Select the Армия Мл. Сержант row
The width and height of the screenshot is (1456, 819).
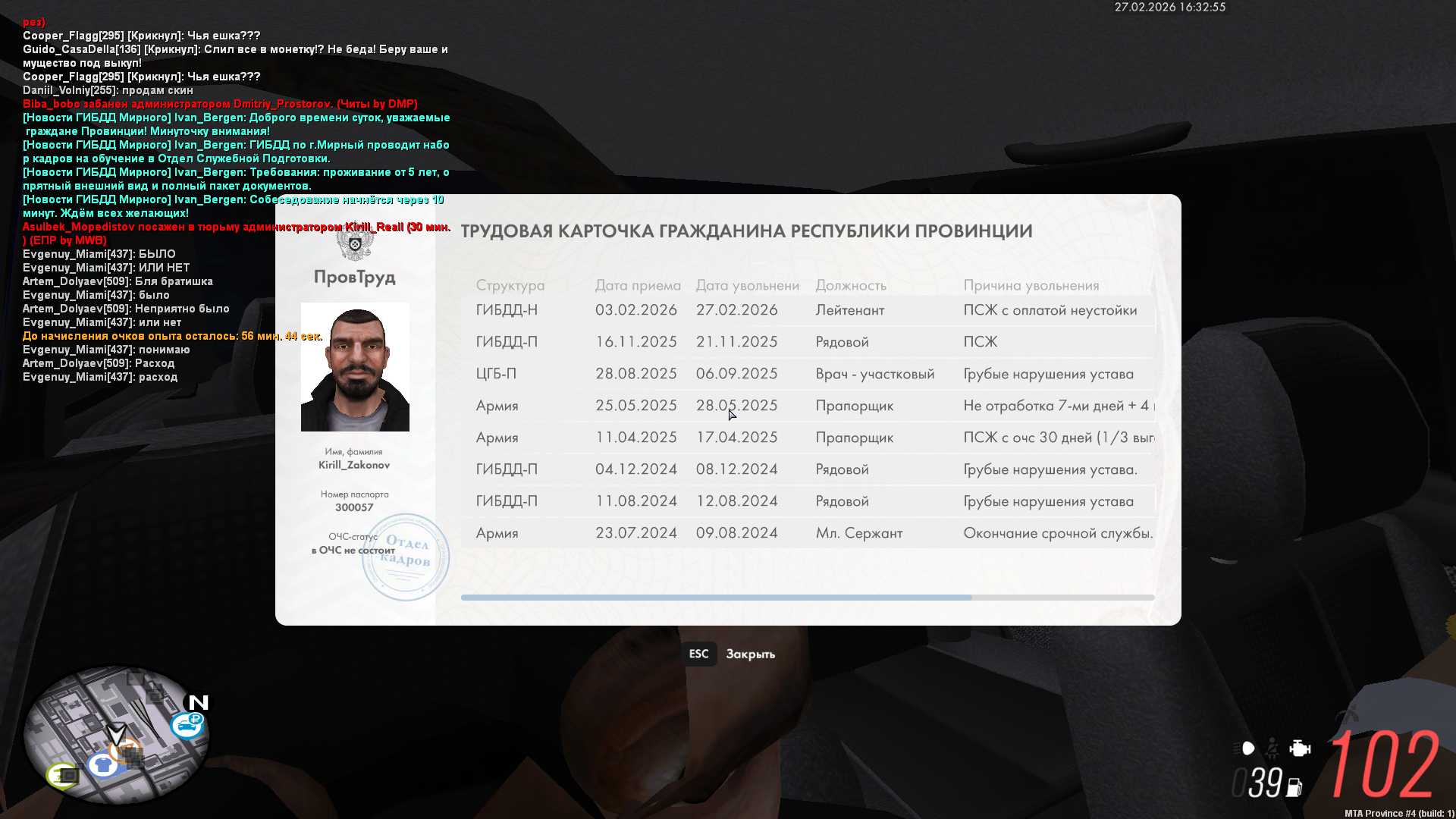[808, 533]
